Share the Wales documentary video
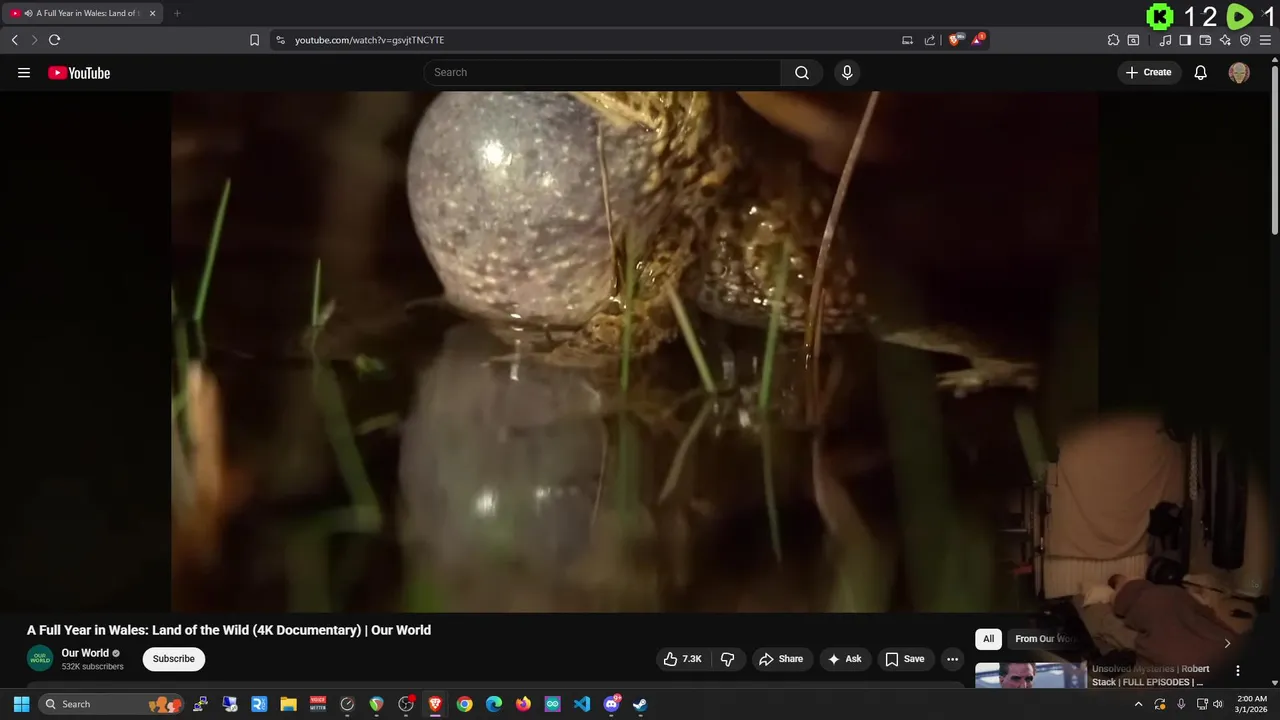Image resolution: width=1280 pixels, height=720 pixels. point(781,659)
